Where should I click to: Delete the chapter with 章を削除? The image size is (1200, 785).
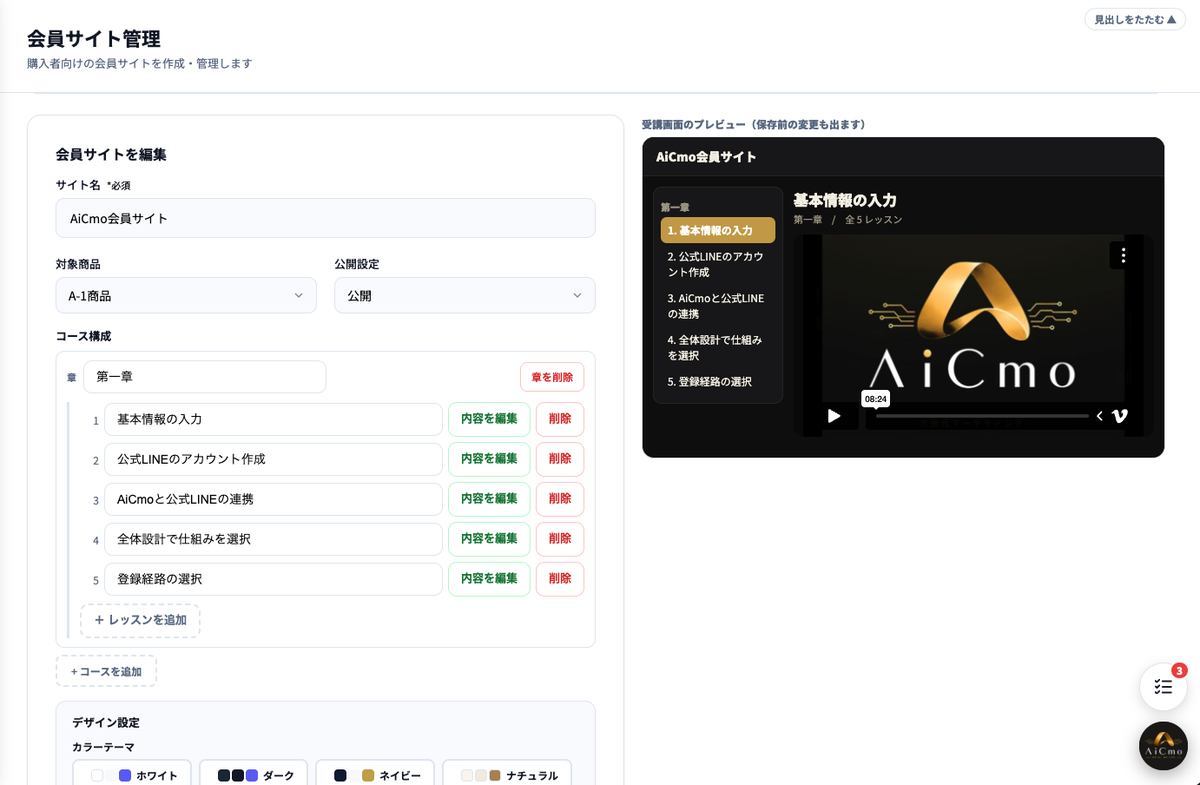(x=552, y=377)
